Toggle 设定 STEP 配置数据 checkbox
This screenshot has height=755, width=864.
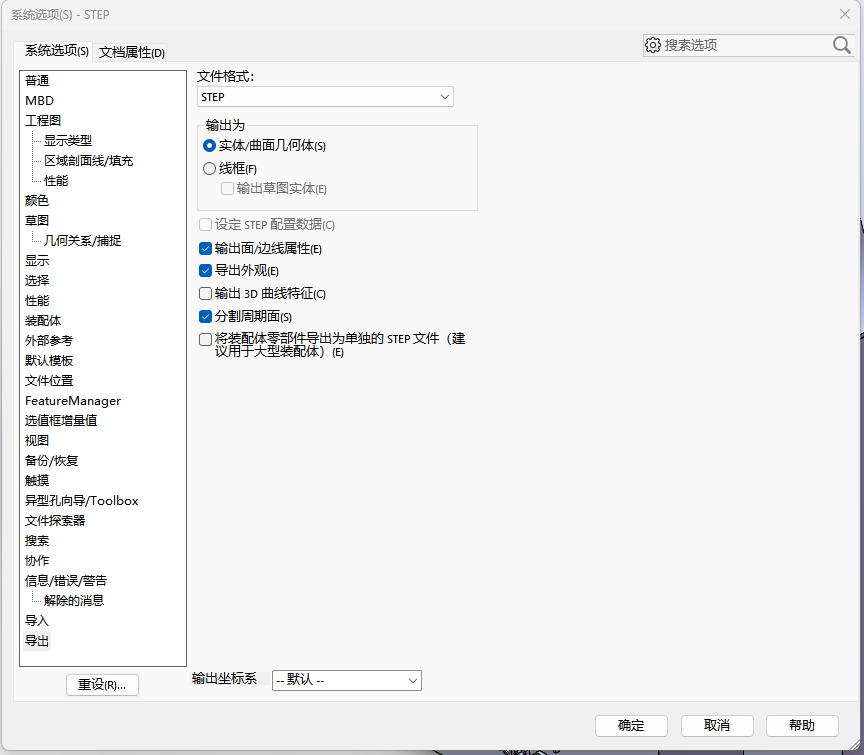point(206,225)
